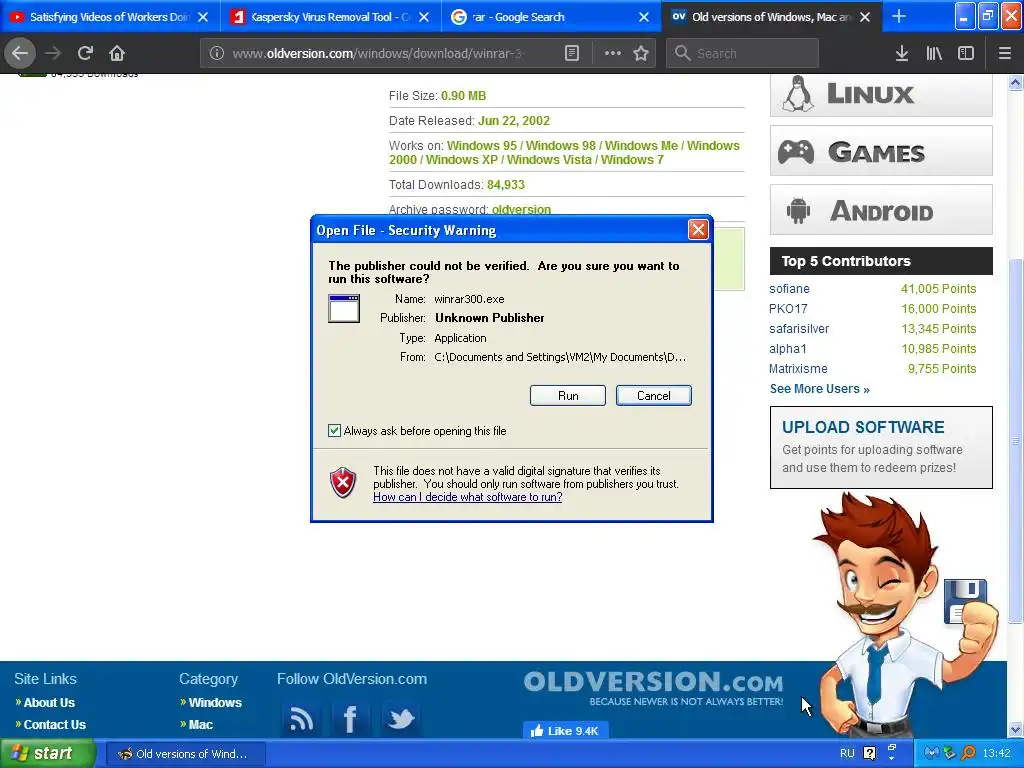
Task: Click the RU language indicator
Action: coord(847,754)
